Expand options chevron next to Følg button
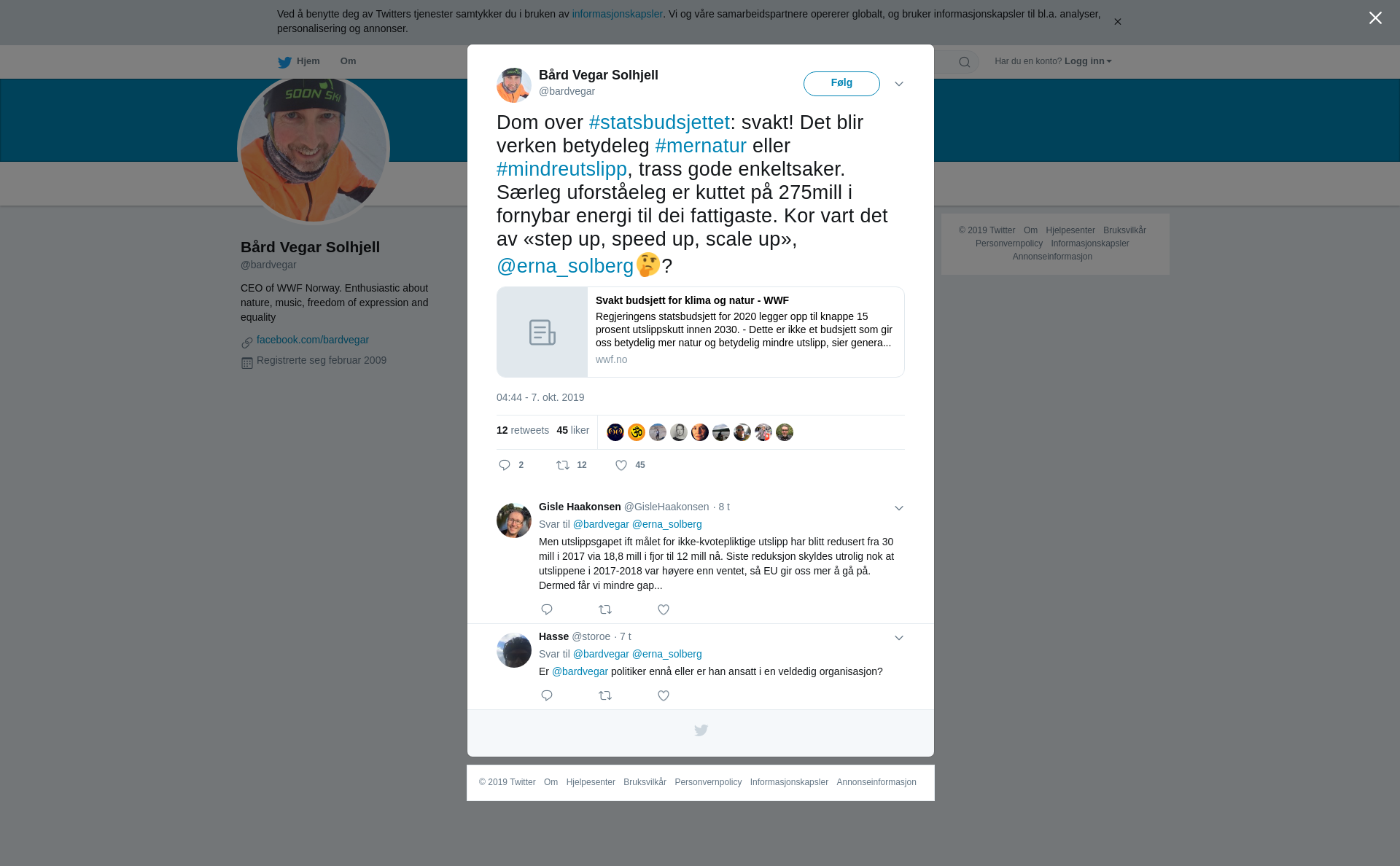The height and width of the screenshot is (866, 1400). [899, 84]
